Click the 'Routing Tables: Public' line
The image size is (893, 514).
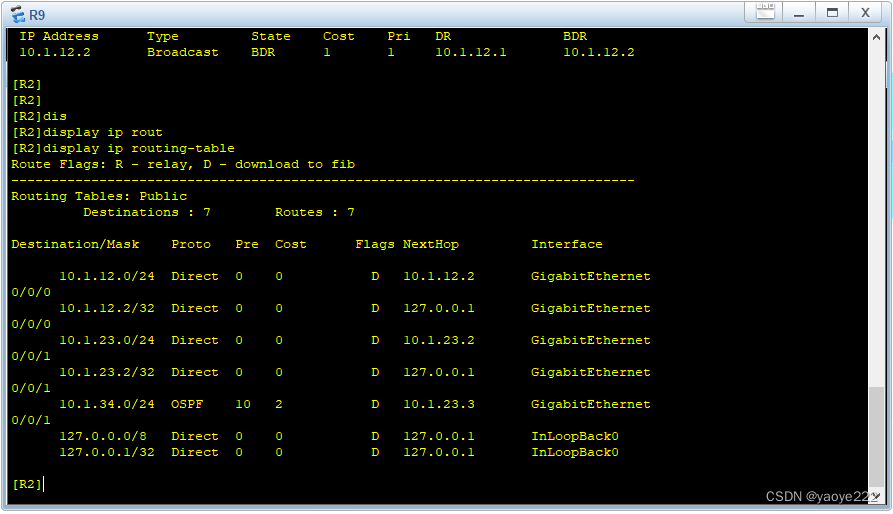click(99, 196)
